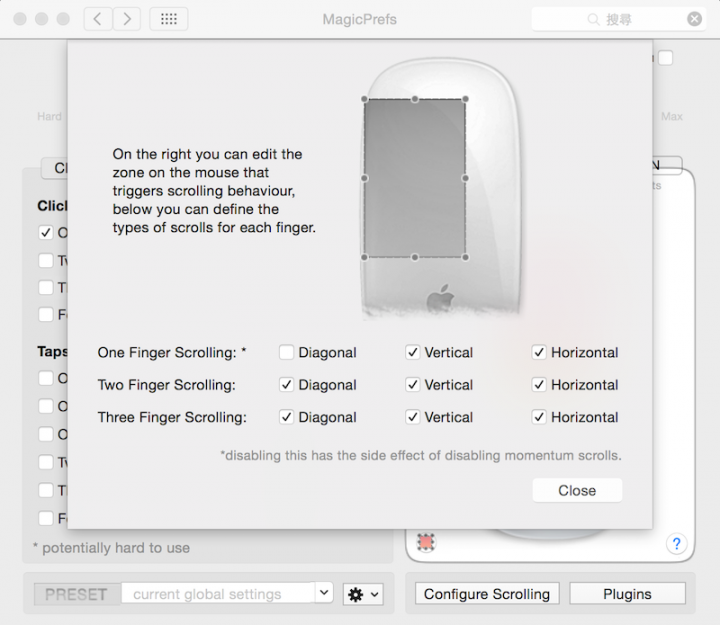Click the right-middle handle of the scroll zone
Screen dimensions: 720x625
(465, 178)
